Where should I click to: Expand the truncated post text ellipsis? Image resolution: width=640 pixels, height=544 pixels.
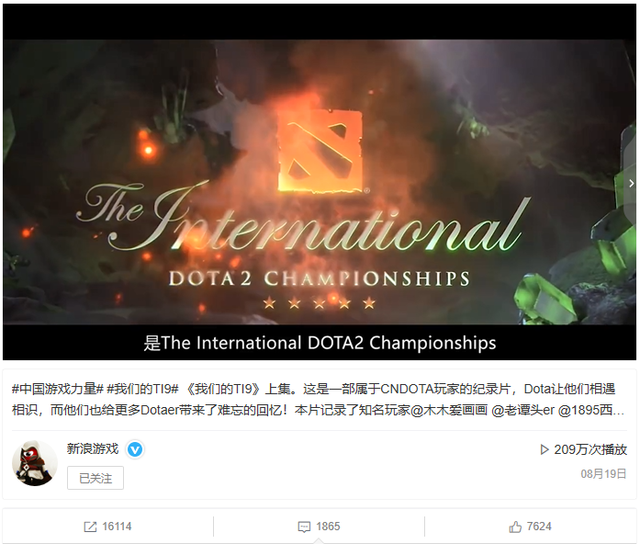tap(619, 411)
